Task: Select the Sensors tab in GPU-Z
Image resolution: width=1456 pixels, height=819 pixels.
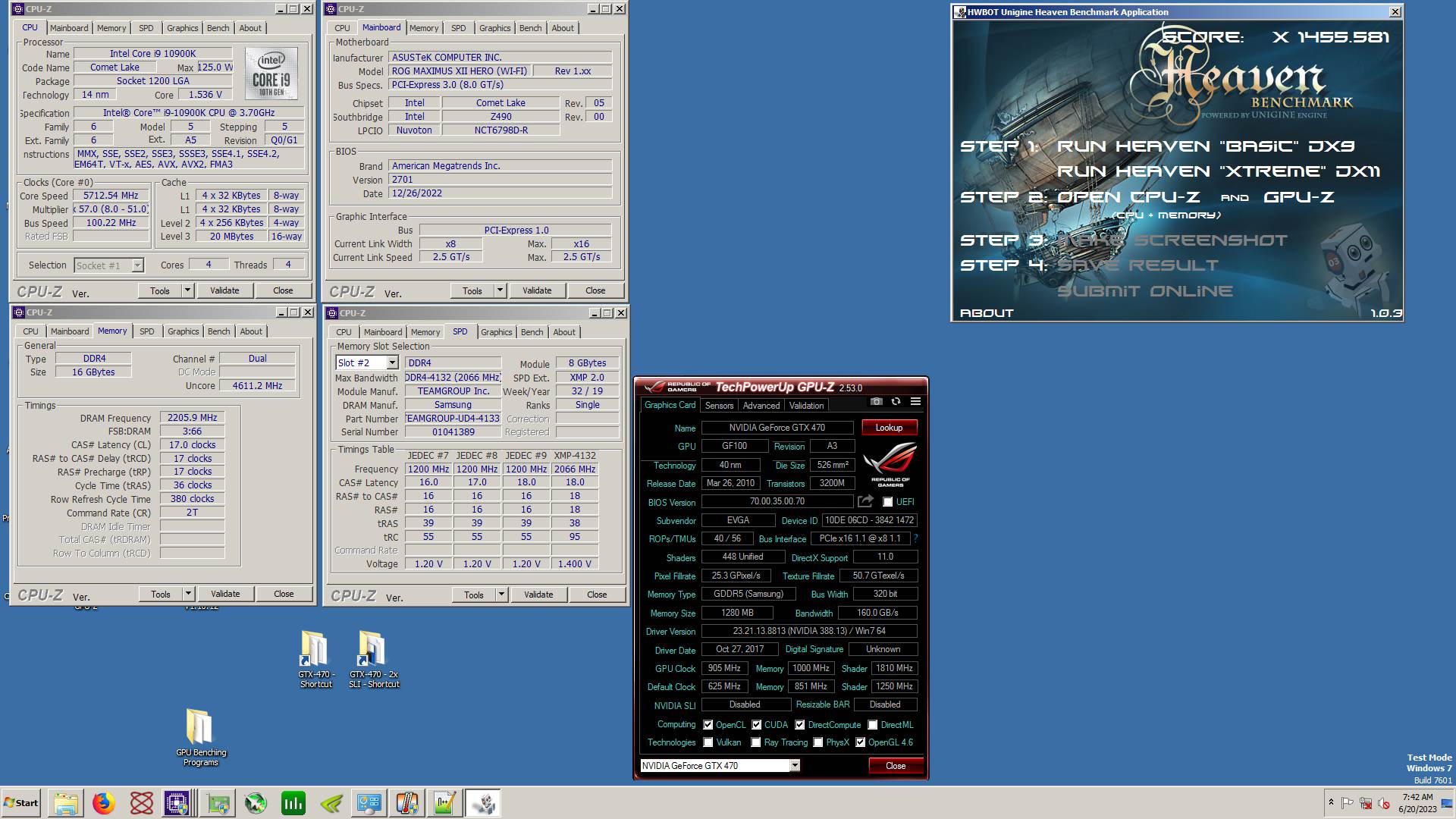Action: pyautogui.click(x=719, y=406)
